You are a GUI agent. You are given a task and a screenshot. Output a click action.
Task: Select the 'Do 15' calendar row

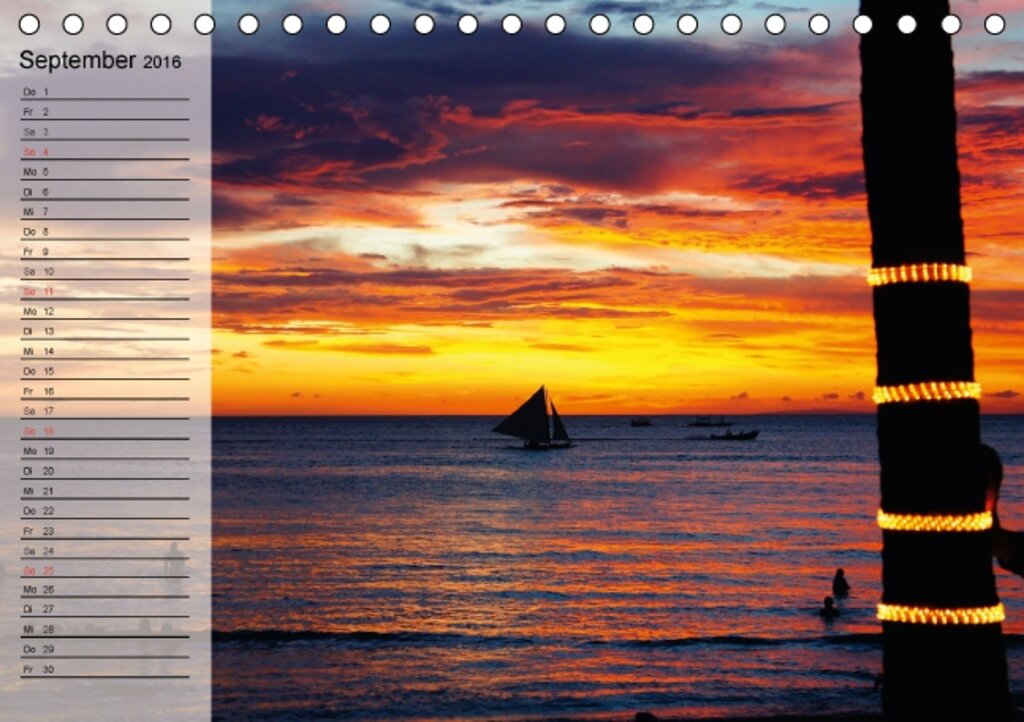(104, 371)
